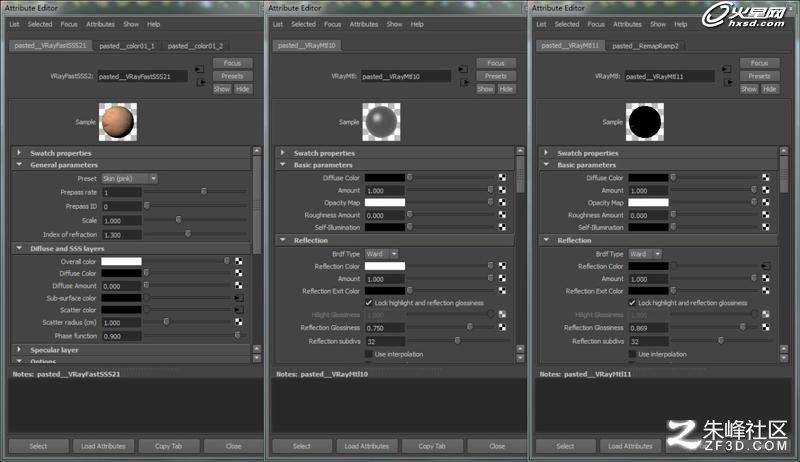Click the map button for Roughness Amount in pasted__VRayMtl11 editor
This screenshot has height=462, width=800.
tap(766, 215)
